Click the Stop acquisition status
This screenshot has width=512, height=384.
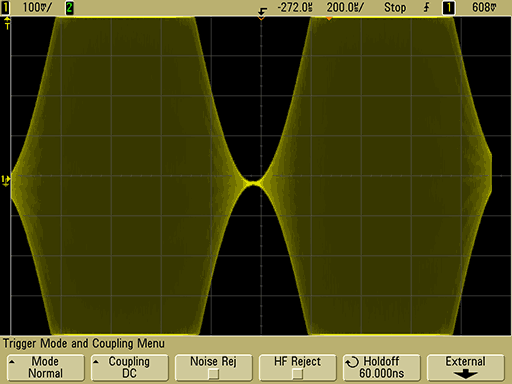tap(395, 7)
